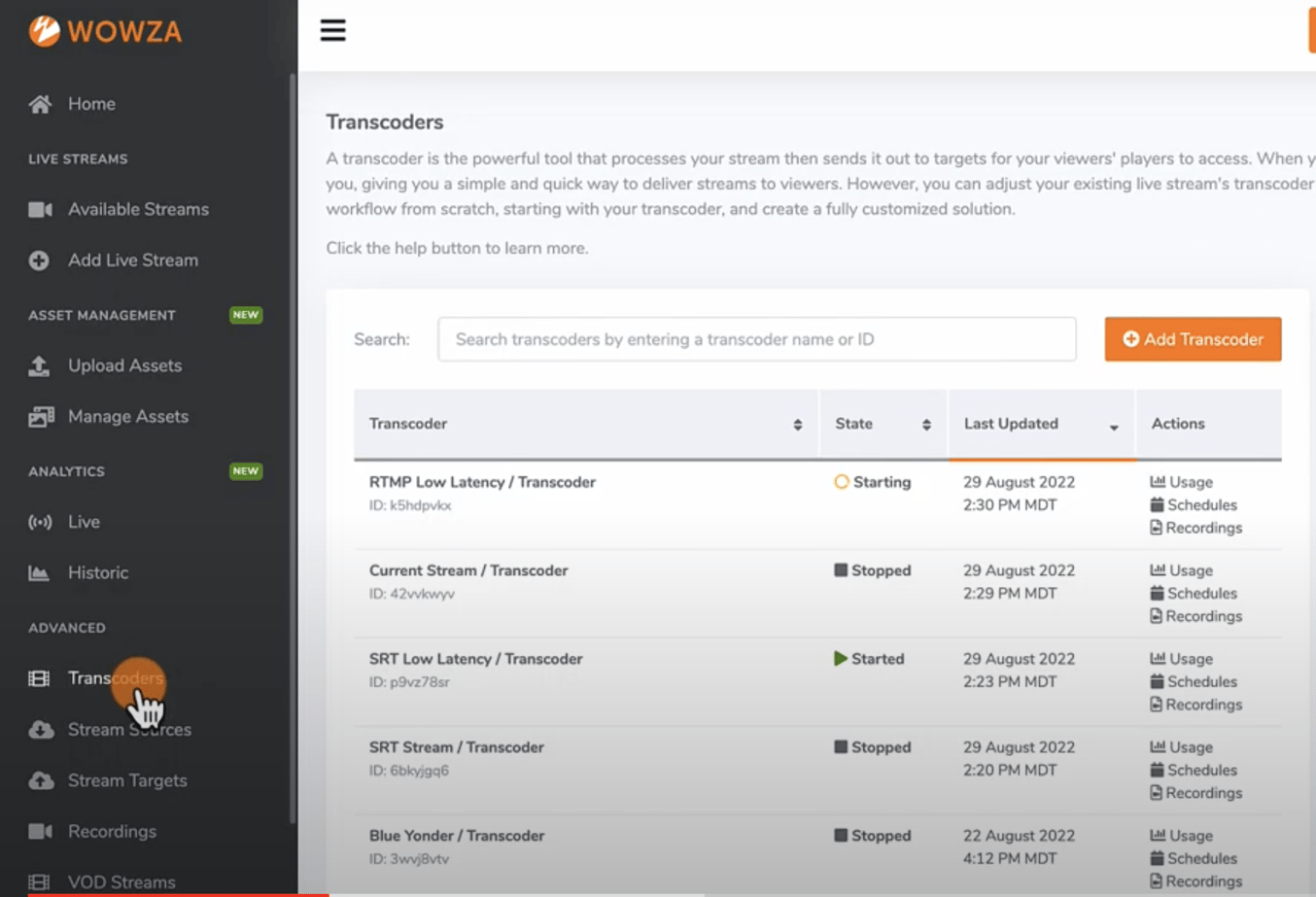Click the Manage Assets icon
Screen dimensions: 1316x897
39,416
